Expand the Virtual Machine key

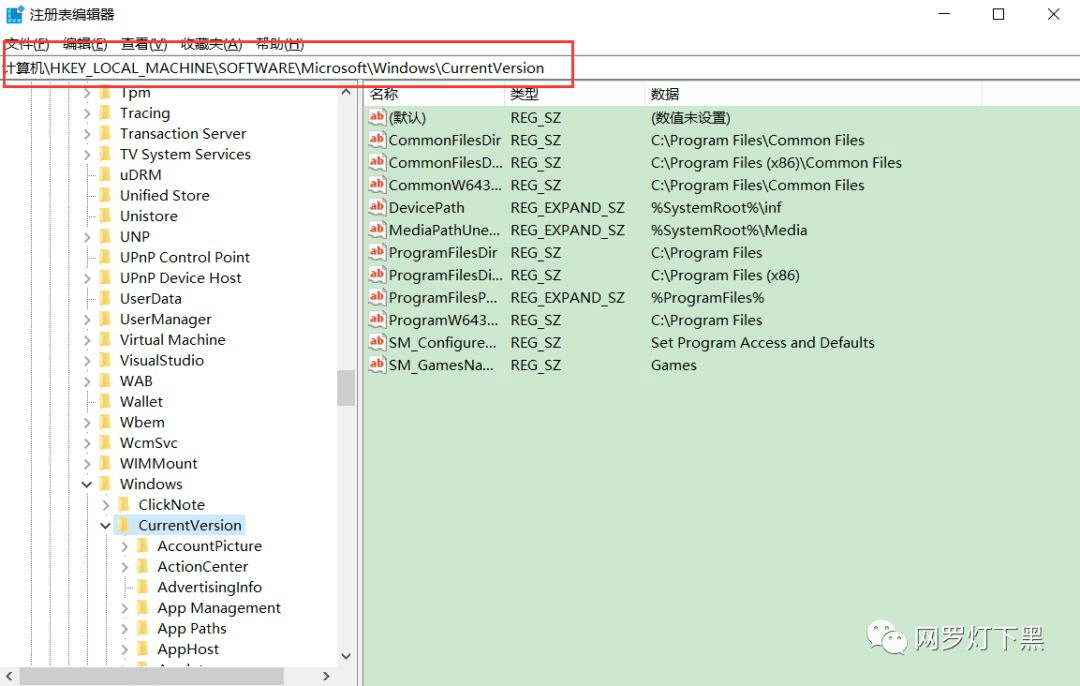[87, 340]
